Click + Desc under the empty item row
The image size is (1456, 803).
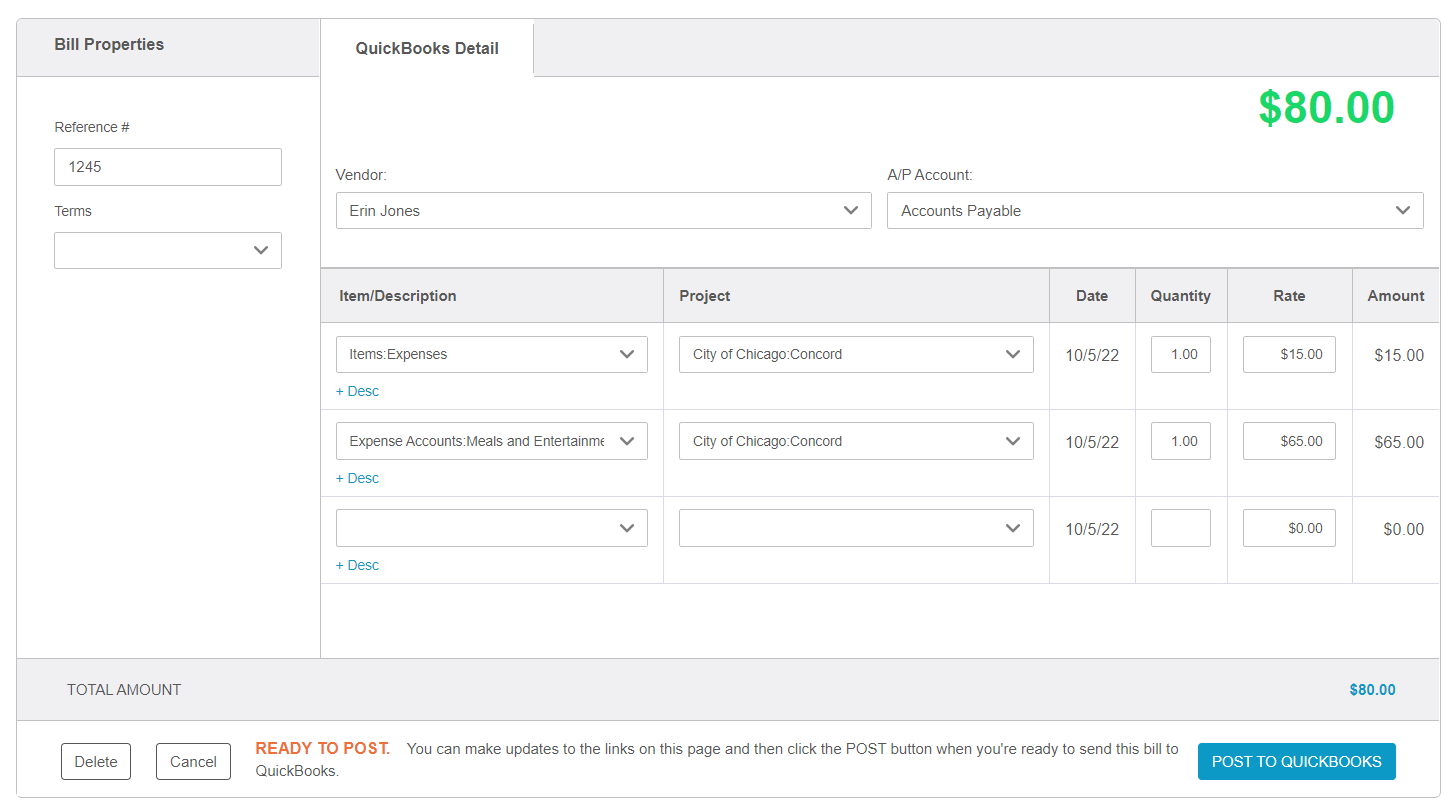(357, 565)
